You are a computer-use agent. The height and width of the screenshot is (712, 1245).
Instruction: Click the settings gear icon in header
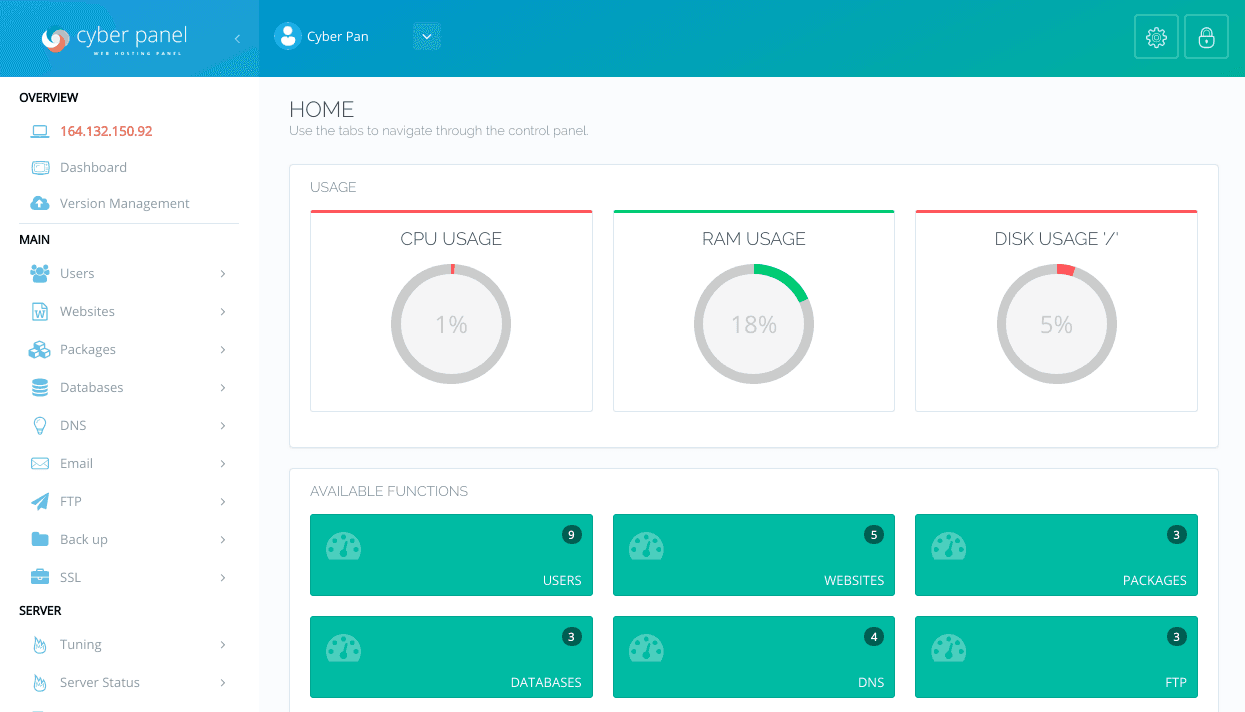coord(1156,38)
